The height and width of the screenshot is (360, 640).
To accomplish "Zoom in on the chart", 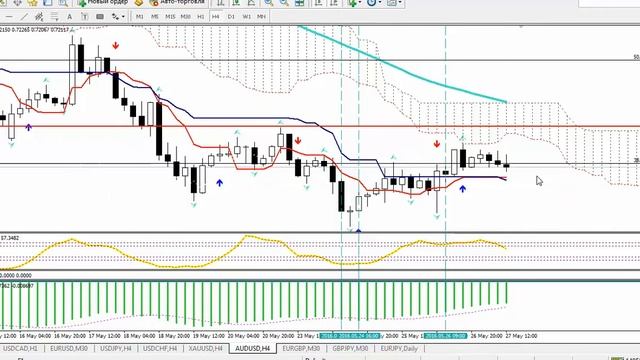I will point(269,2).
